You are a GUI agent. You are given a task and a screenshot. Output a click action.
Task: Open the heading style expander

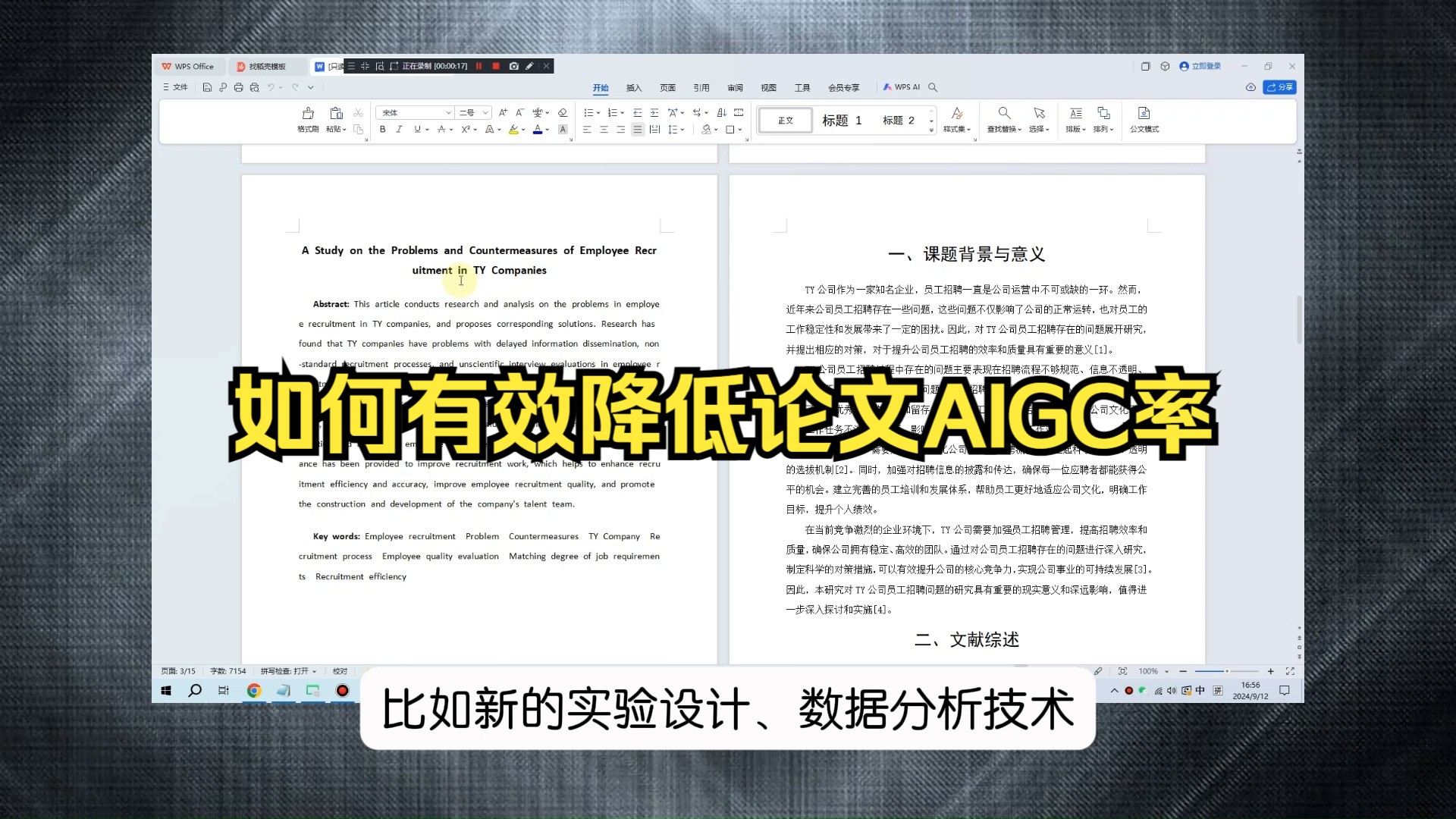click(929, 131)
